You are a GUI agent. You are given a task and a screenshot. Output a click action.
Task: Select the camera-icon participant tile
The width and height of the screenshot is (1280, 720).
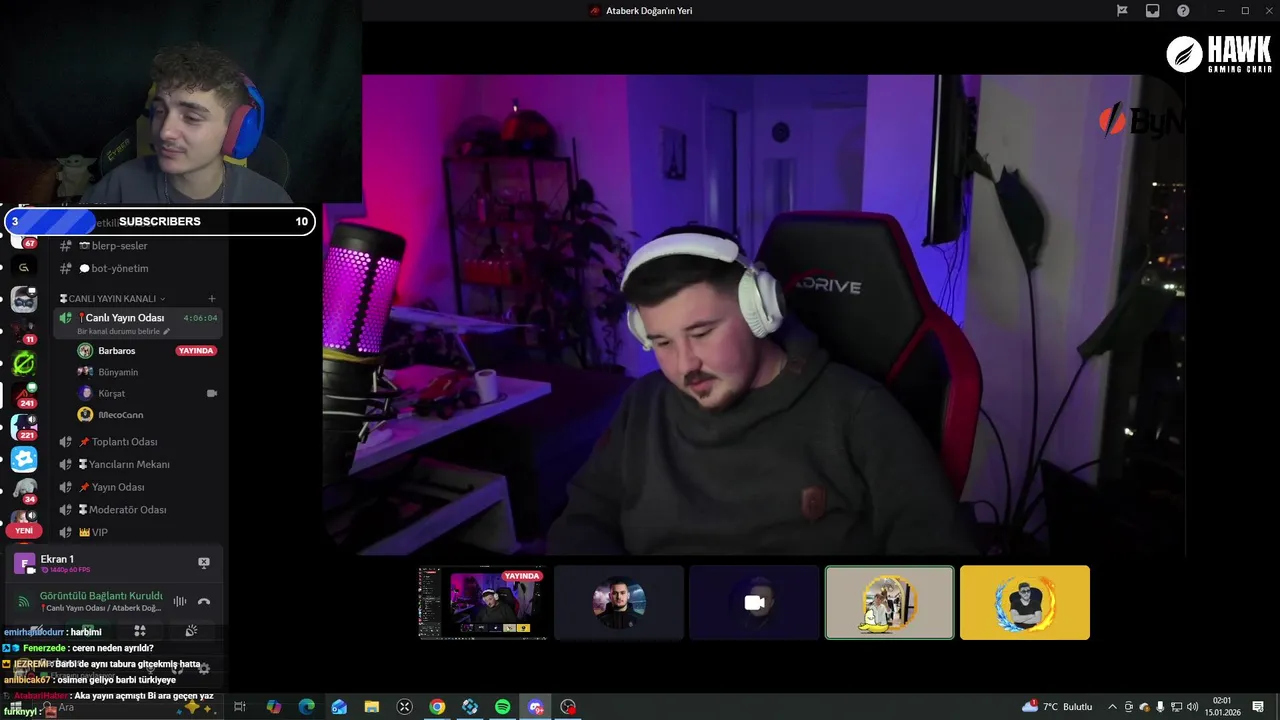click(x=754, y=602)
